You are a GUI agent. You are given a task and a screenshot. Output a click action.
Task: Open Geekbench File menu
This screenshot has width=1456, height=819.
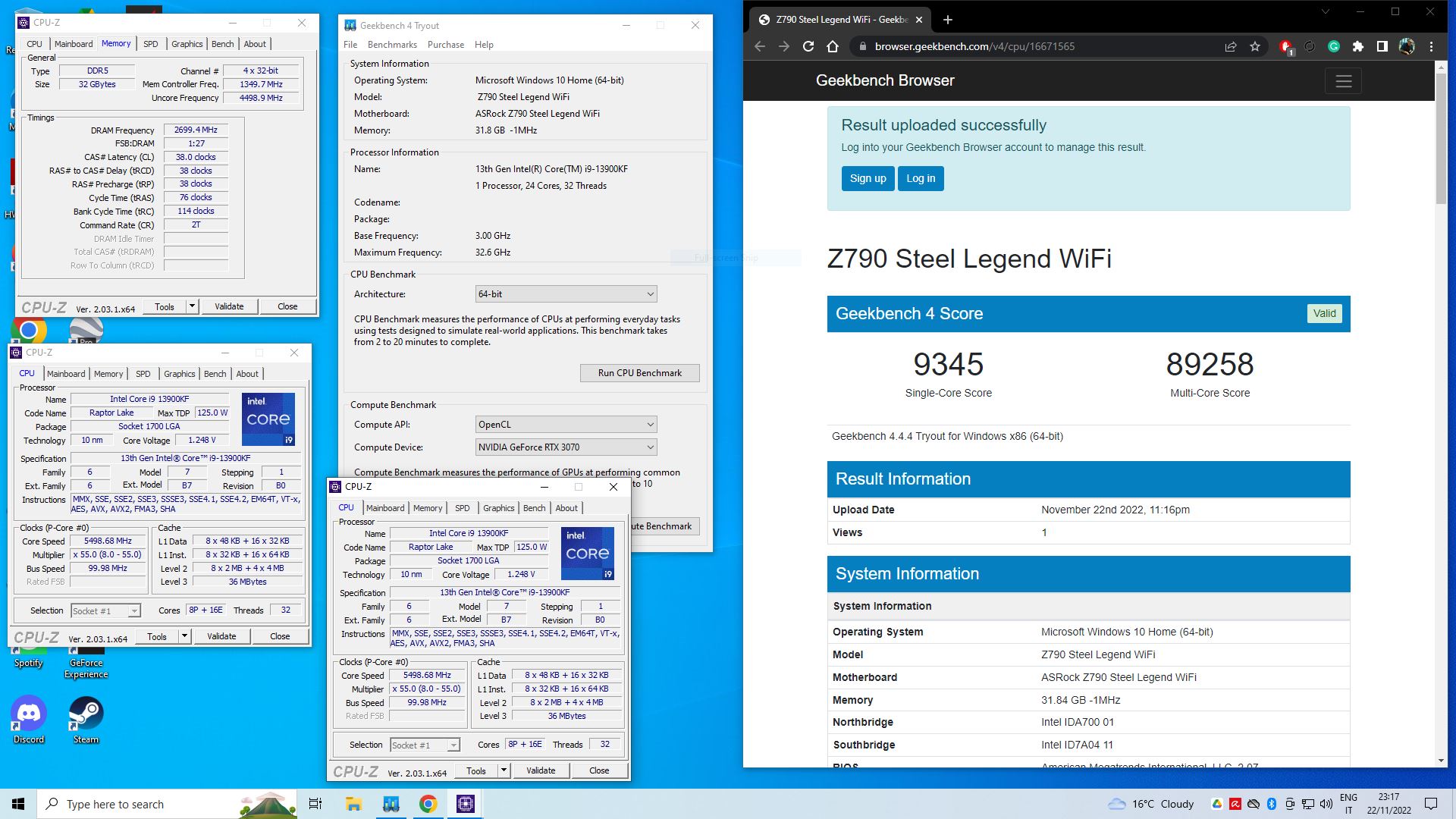click(350, 45)
